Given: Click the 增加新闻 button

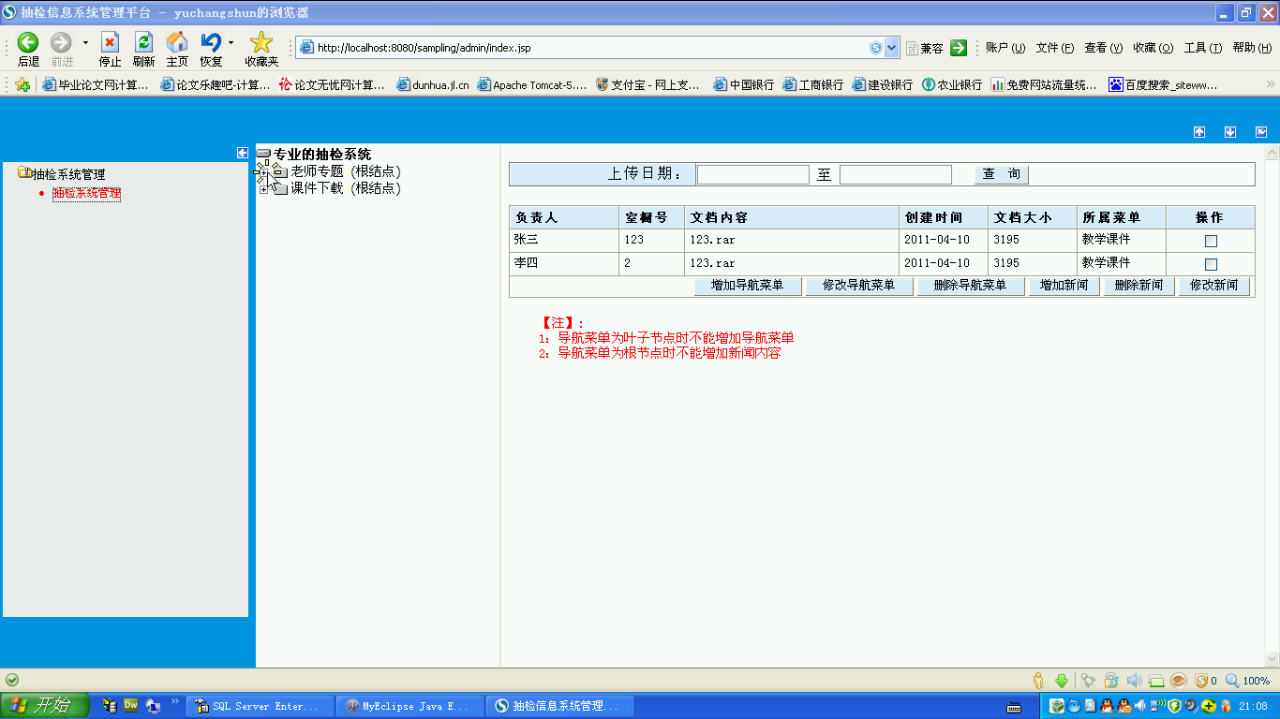Looking at the screenshot, I should point(1064,286).
